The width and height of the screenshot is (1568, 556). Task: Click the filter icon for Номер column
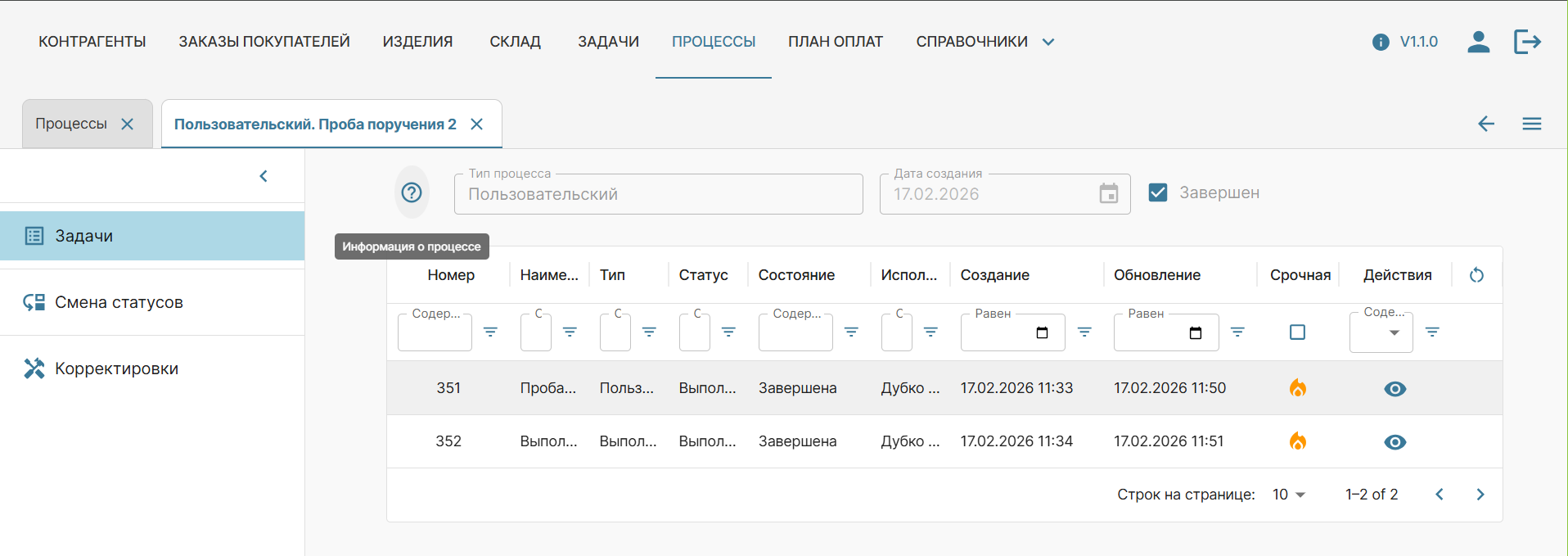(x=490, y=332)
